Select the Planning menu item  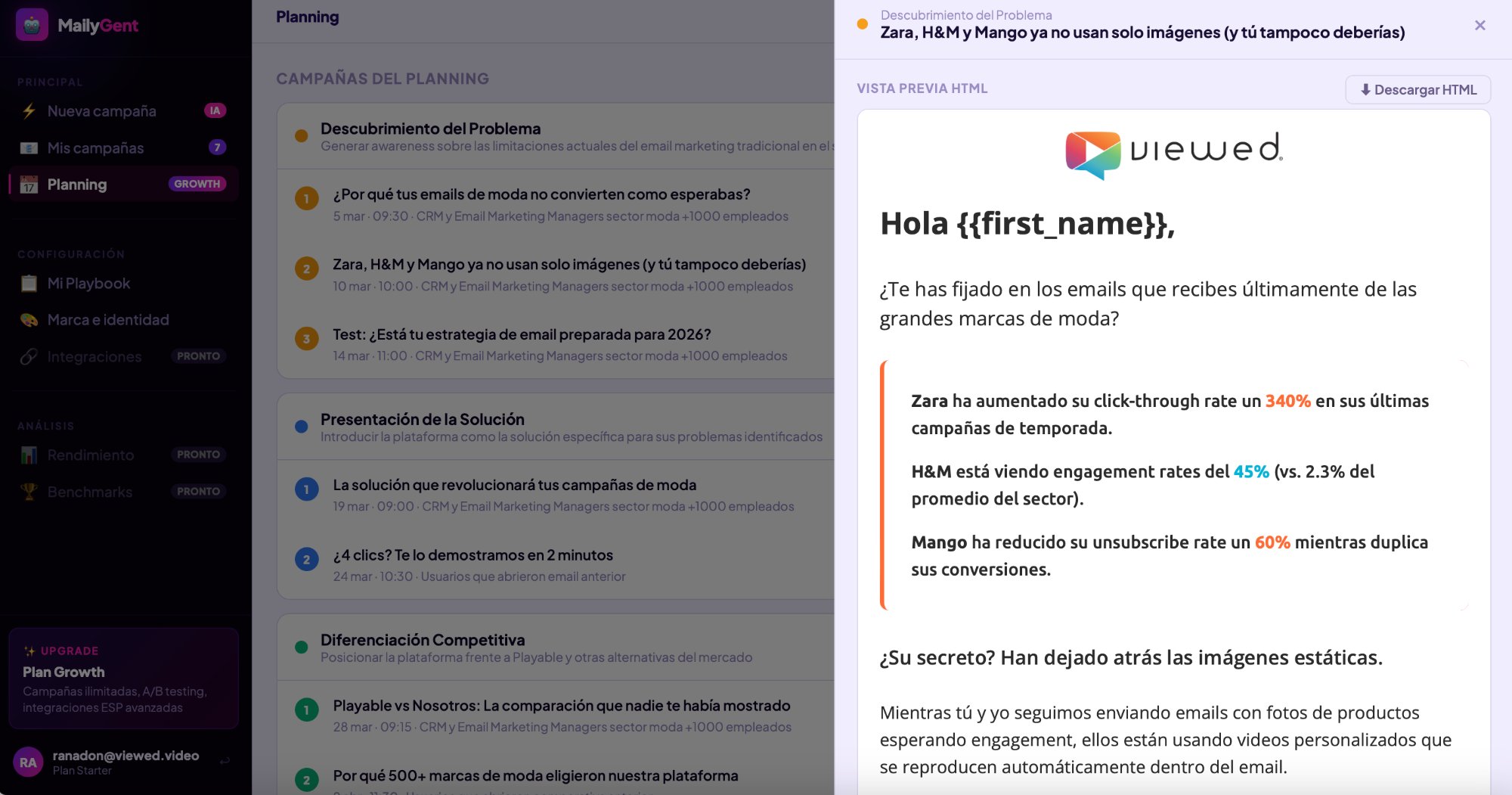tap(124, 185)
